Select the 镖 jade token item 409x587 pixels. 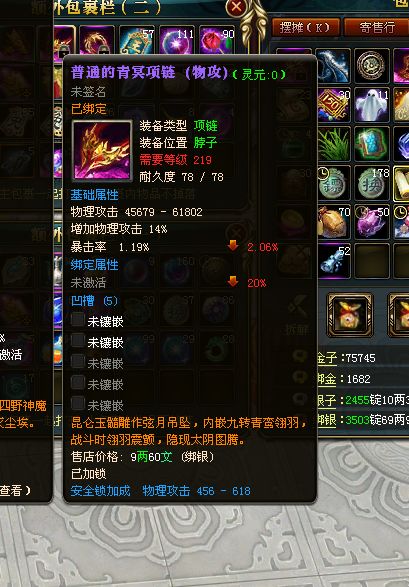334,183
